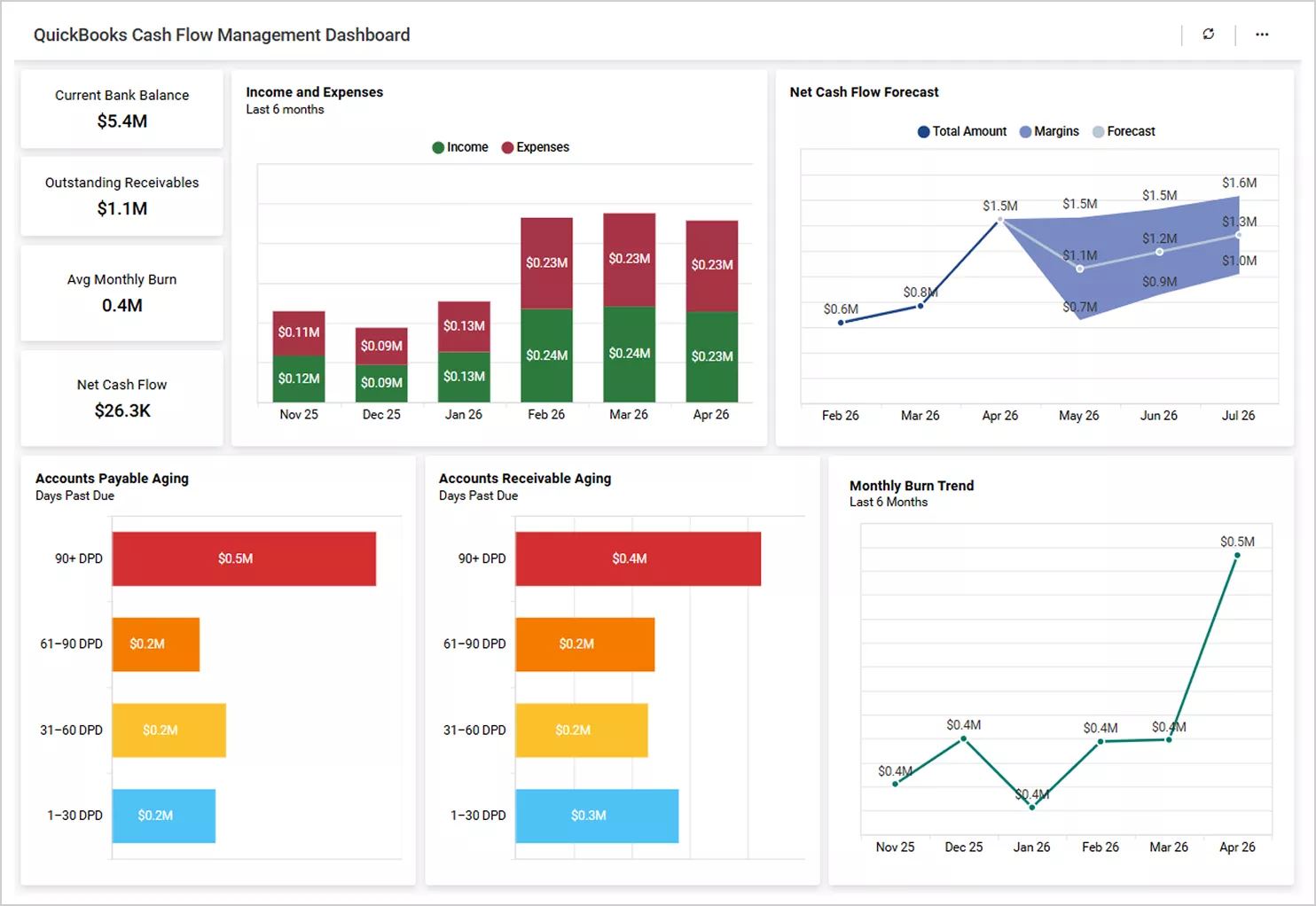Select the Current Bank Balance card

pos(122,109)
